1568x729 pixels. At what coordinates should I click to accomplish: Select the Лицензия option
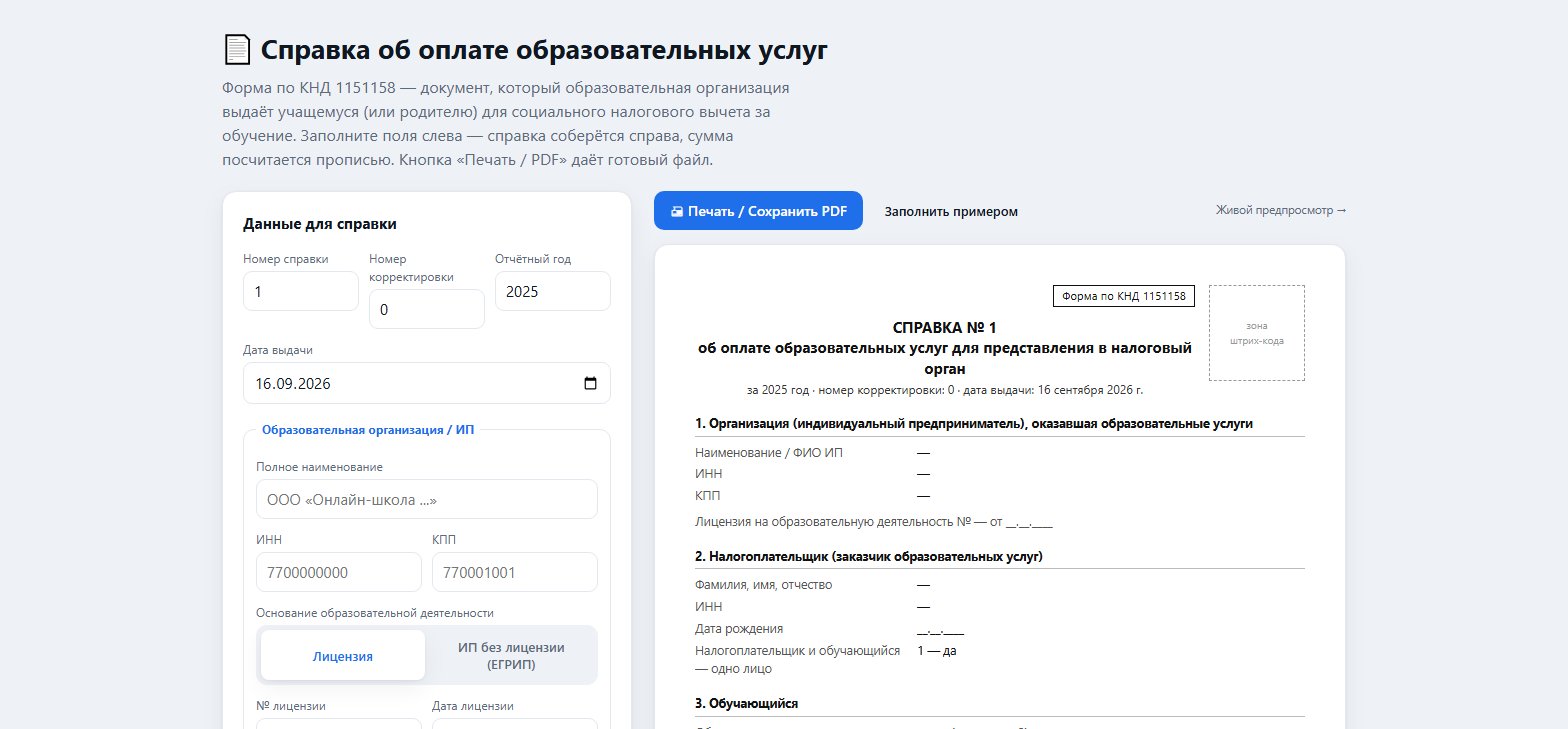(343, 656)
